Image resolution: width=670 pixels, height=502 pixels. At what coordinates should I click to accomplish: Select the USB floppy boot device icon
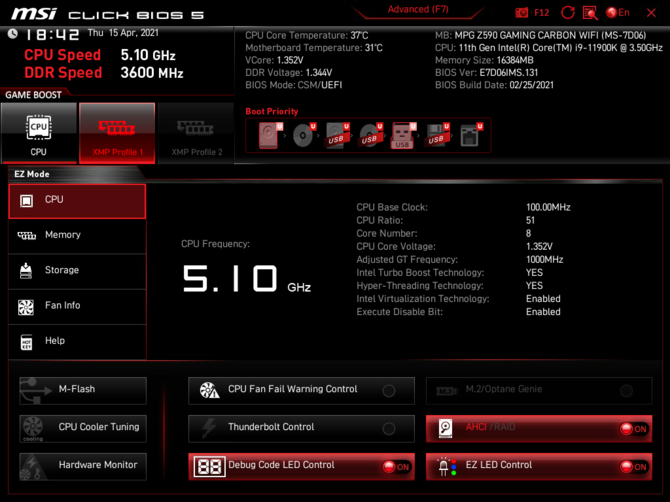pyautogui.click(x=437, y=135)
